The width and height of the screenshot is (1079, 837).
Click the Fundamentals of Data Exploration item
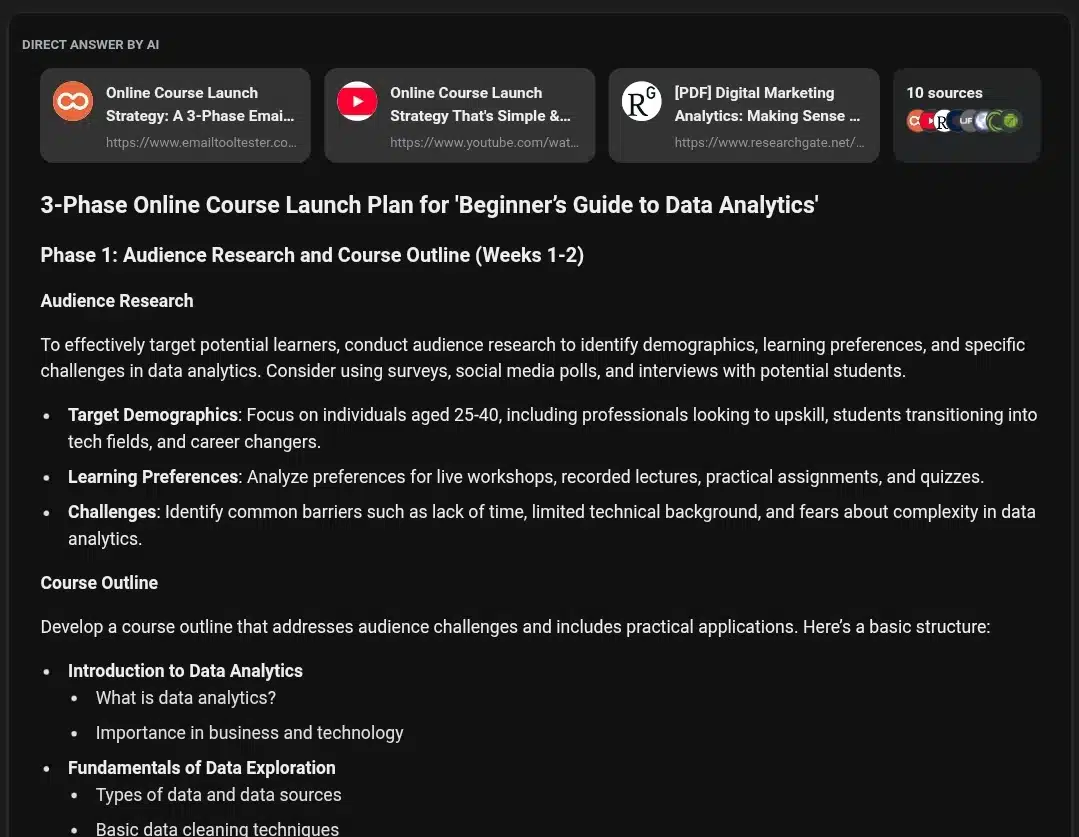[201, 768]
